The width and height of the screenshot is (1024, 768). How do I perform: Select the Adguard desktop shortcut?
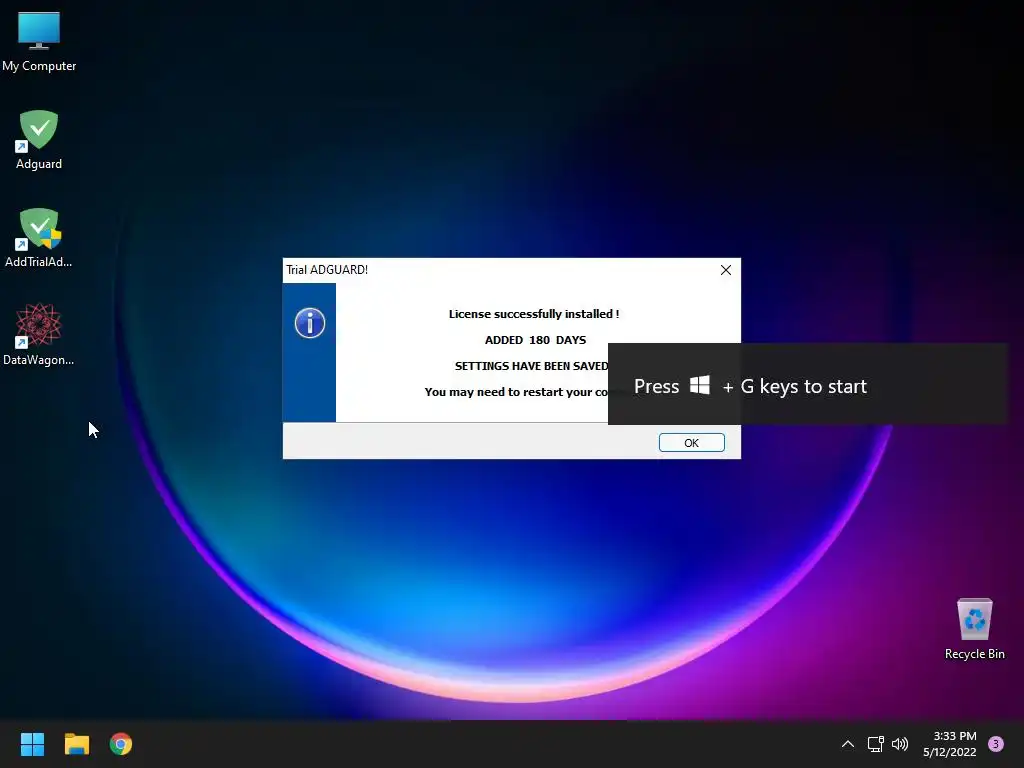[39, 140]
